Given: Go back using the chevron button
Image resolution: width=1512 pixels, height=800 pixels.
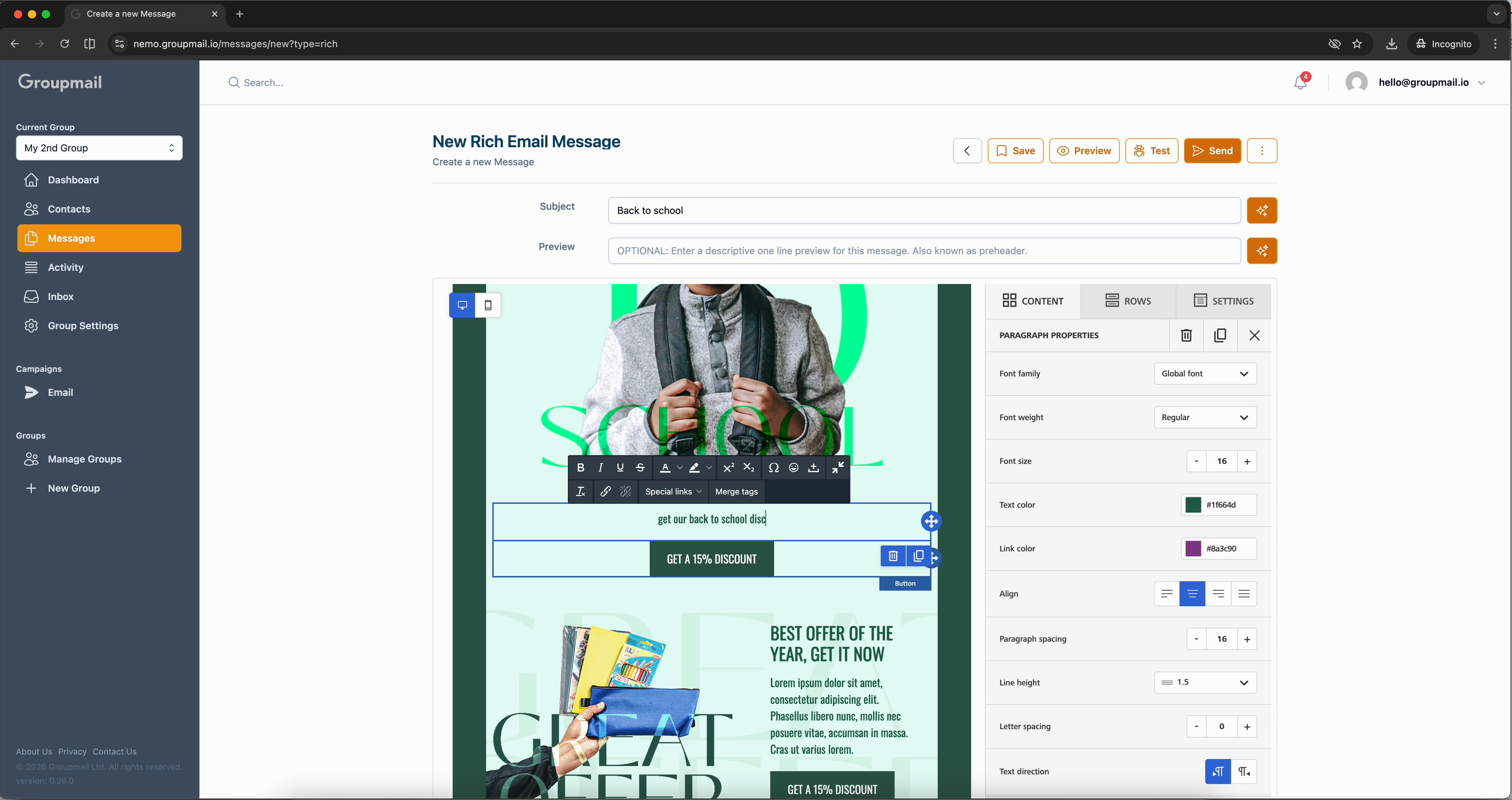Looking at the screenshot, I should [967, 151].
